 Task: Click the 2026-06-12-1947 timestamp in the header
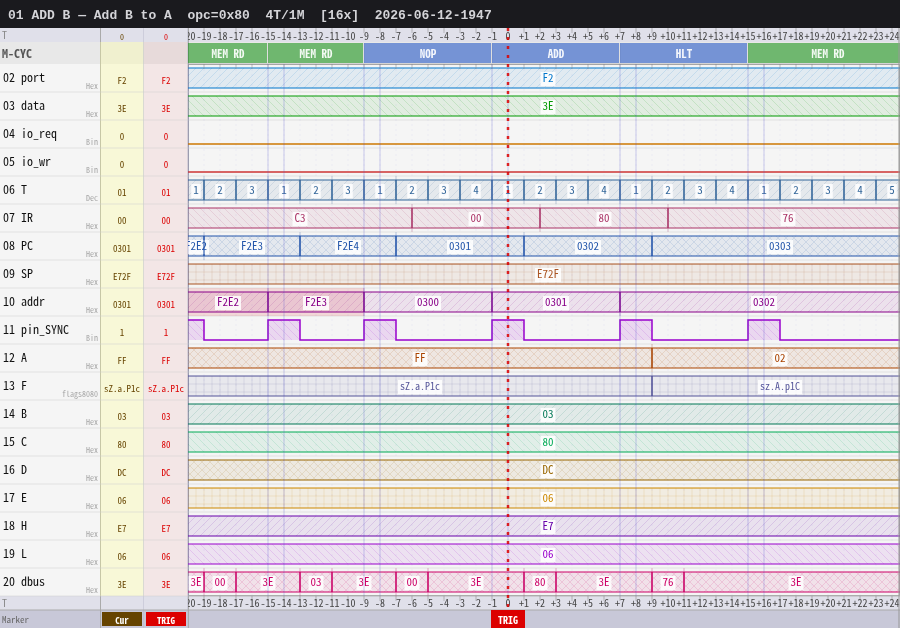[x=433, y=15]
